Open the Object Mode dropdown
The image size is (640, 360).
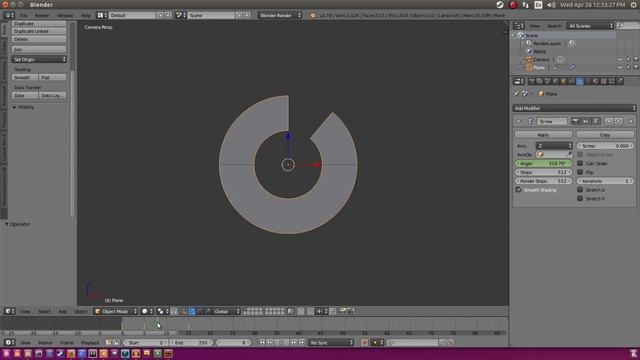pos(116,311)
